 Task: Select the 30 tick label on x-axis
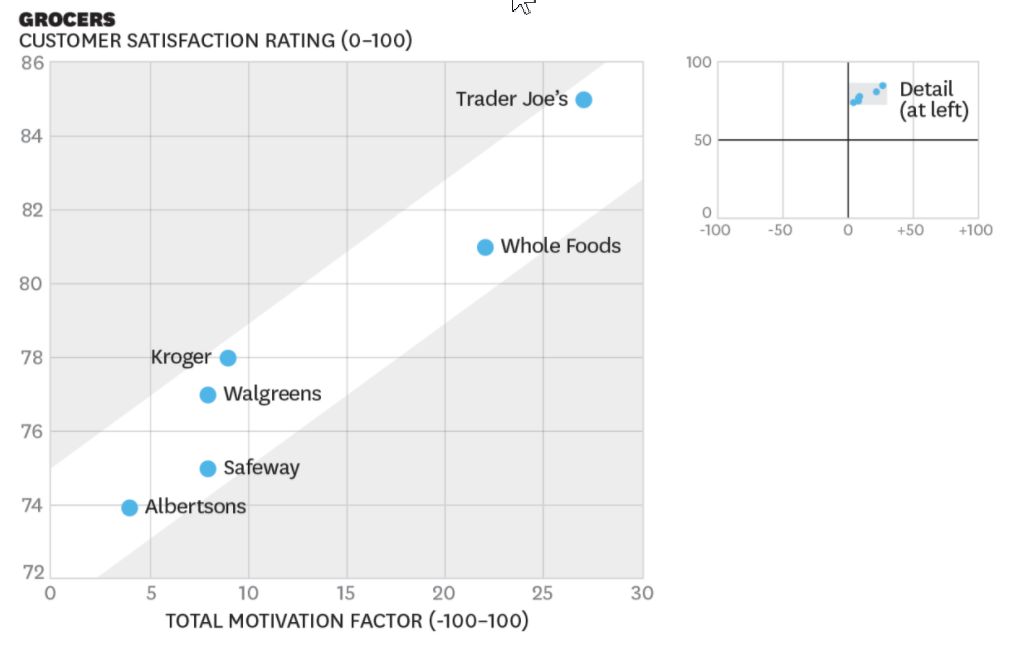coord(642,593)
